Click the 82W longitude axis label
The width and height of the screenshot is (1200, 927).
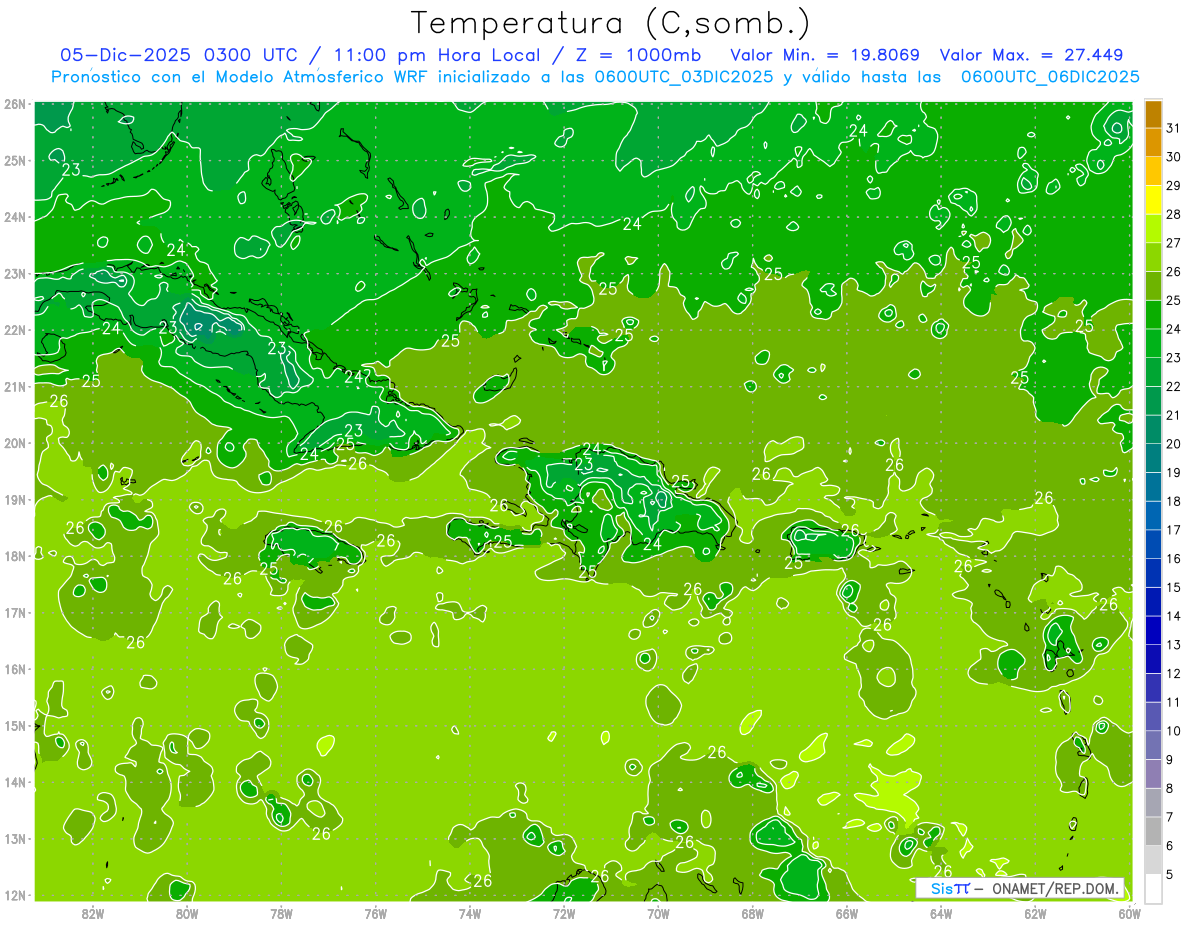pyautogui.click(x=93, y=913)
